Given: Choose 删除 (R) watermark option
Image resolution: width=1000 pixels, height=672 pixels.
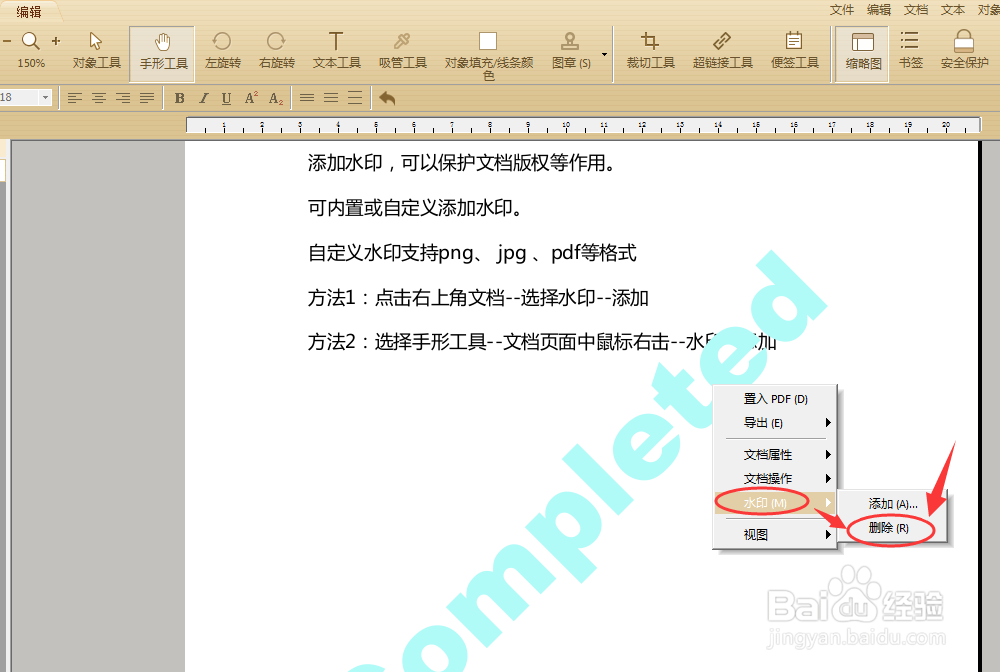Looking at the screenshot, I should [892, 528].
